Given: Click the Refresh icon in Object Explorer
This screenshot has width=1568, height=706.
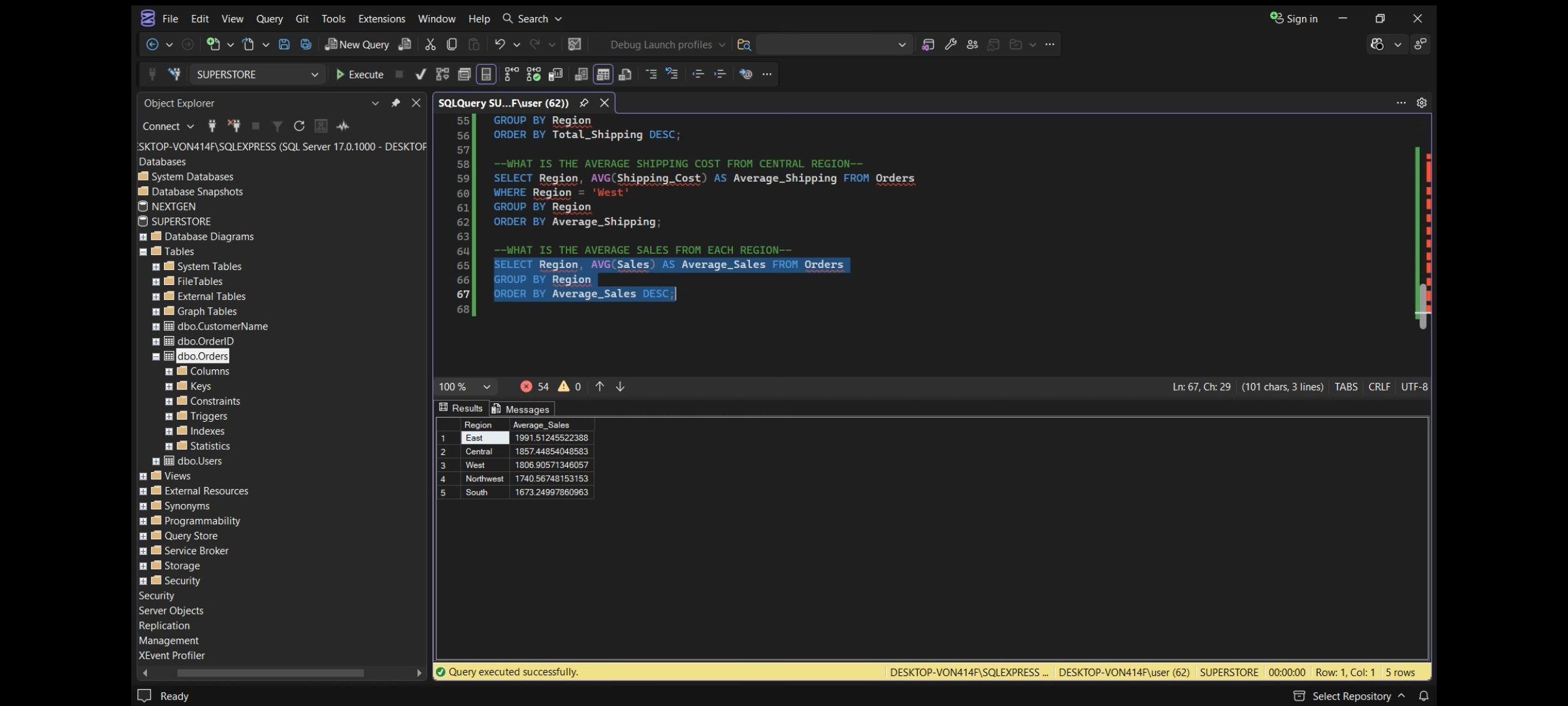Looking at the screenshot, I should (299, 126).
